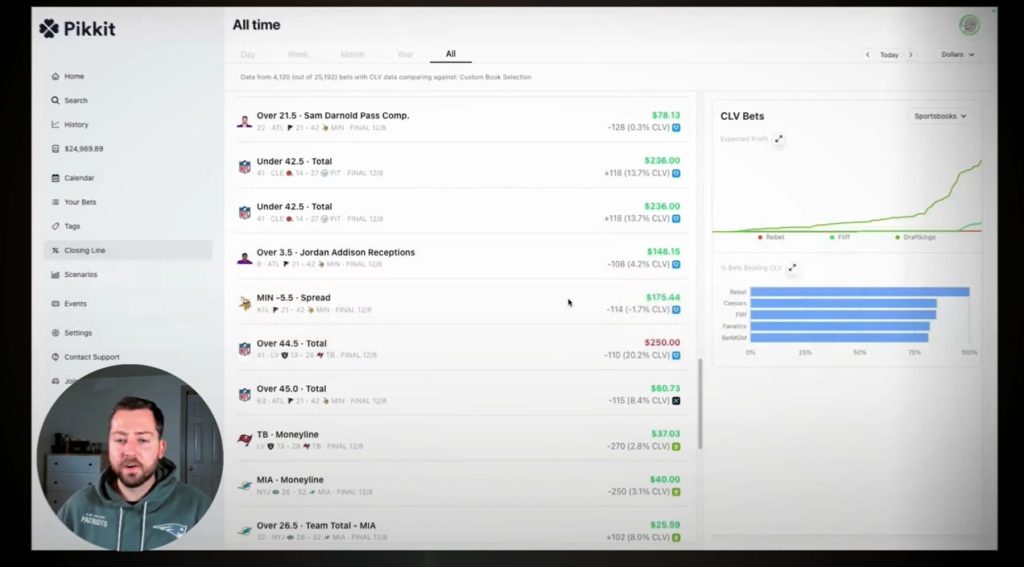Open Search in the sidebar
1024x567 pixels.
tap(75, 100)
